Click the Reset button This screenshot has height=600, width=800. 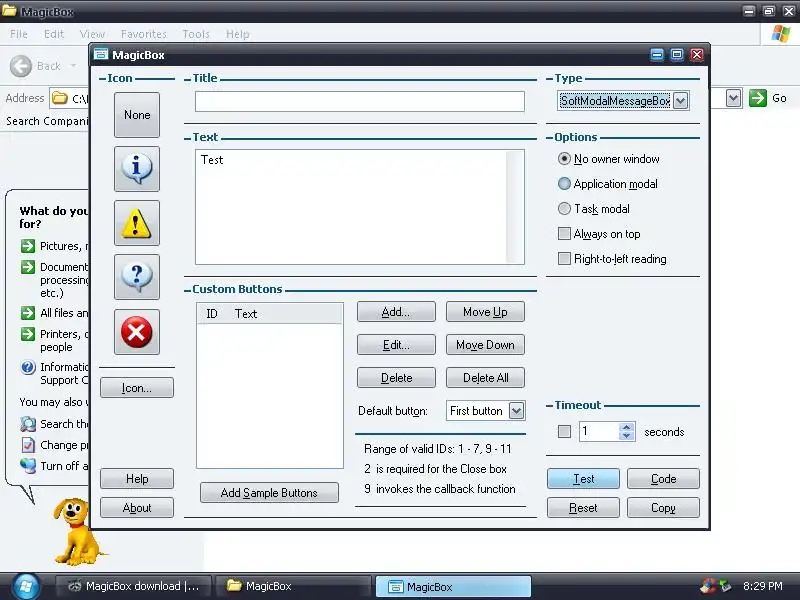583,508
